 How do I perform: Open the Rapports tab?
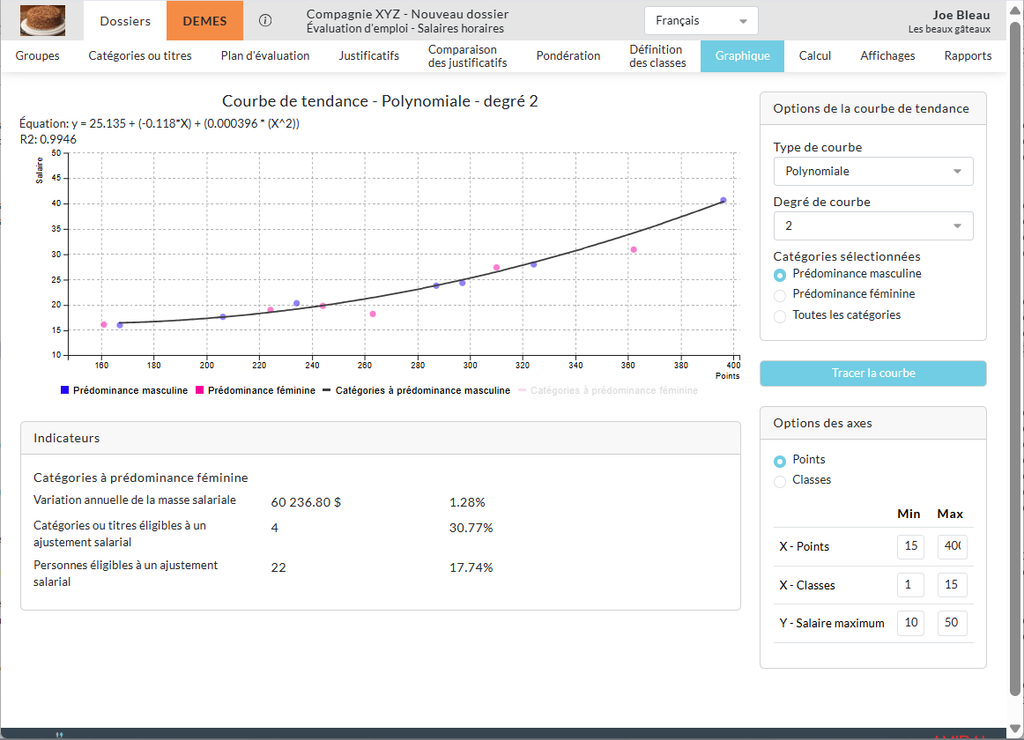968,56
